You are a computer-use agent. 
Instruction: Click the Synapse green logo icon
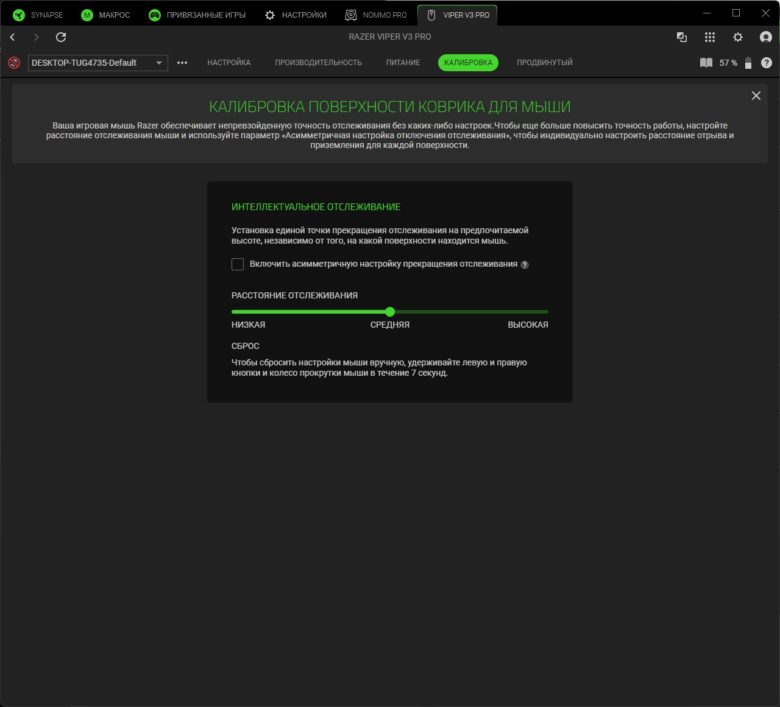(19, 15)
